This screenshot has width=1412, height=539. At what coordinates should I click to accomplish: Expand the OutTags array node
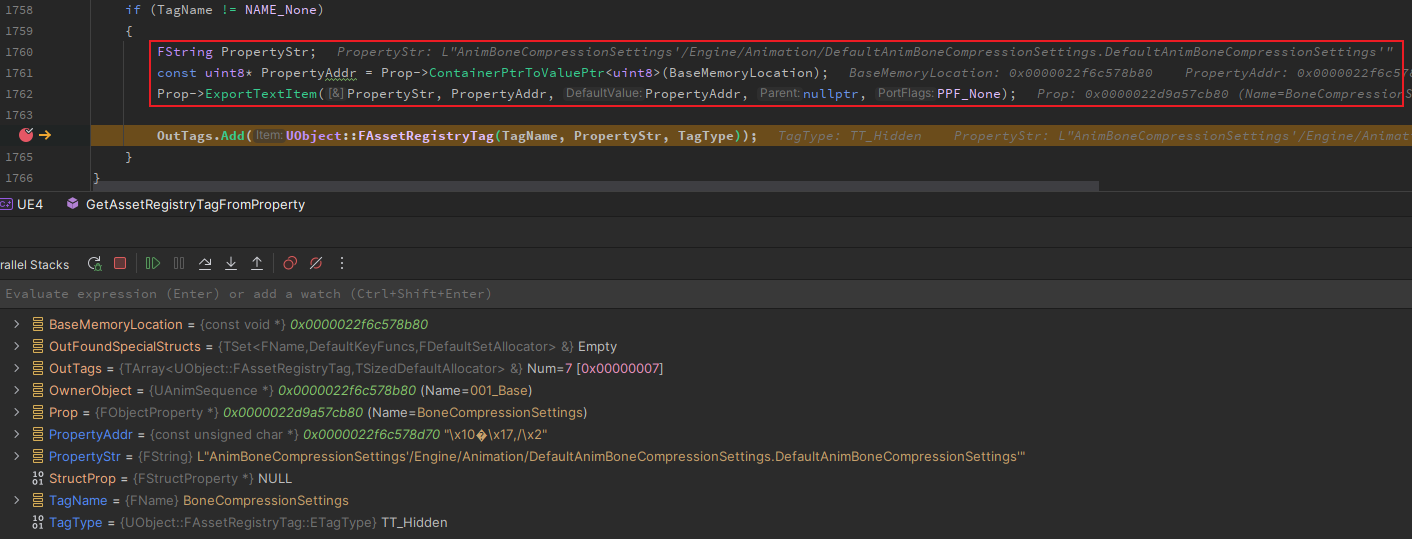click(x=16, y=369)
